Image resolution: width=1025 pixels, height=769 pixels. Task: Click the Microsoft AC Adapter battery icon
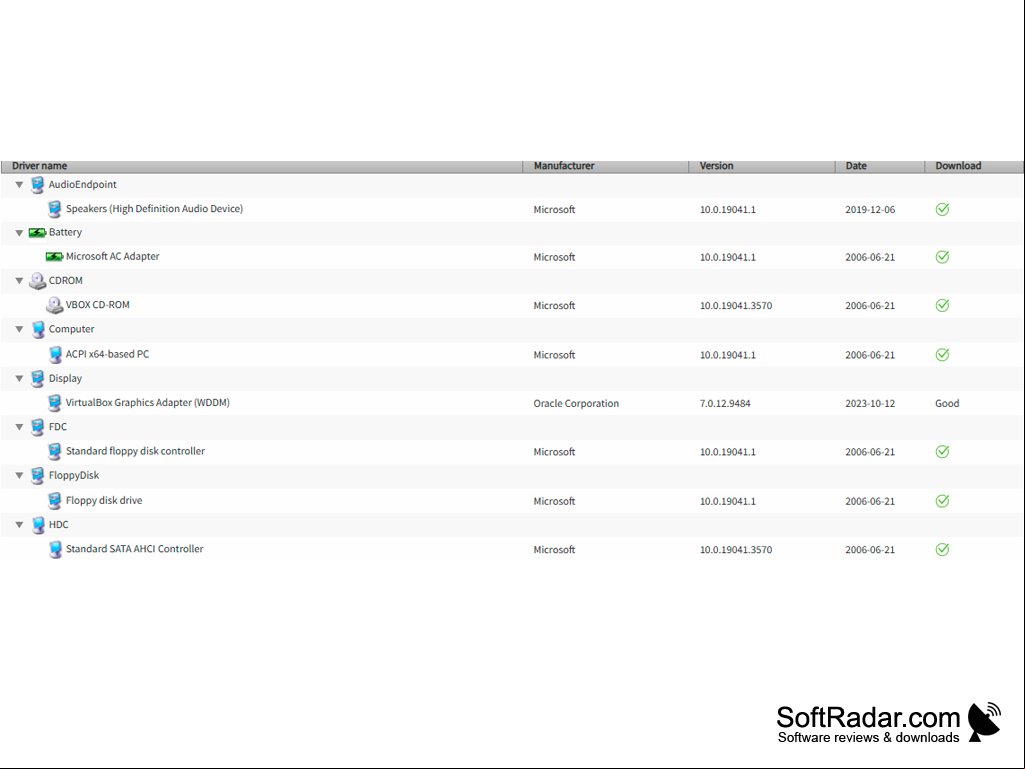(x=54, y=257)
